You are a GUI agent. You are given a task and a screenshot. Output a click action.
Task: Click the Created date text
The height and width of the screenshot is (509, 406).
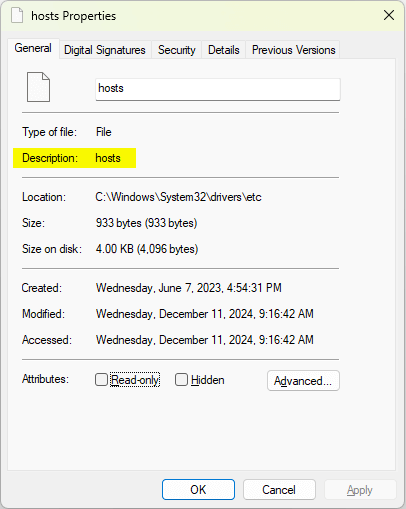pos(189,288)
